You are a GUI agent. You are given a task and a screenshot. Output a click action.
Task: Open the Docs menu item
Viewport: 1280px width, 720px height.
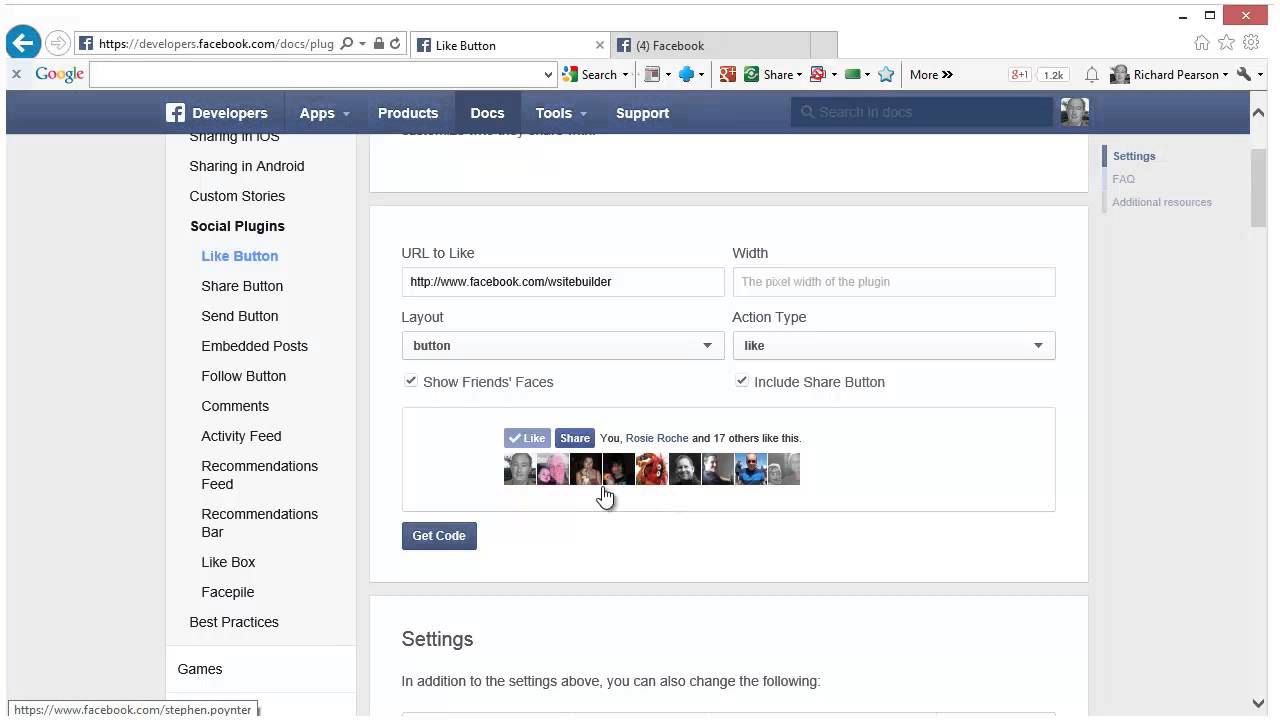click(487, 113)
